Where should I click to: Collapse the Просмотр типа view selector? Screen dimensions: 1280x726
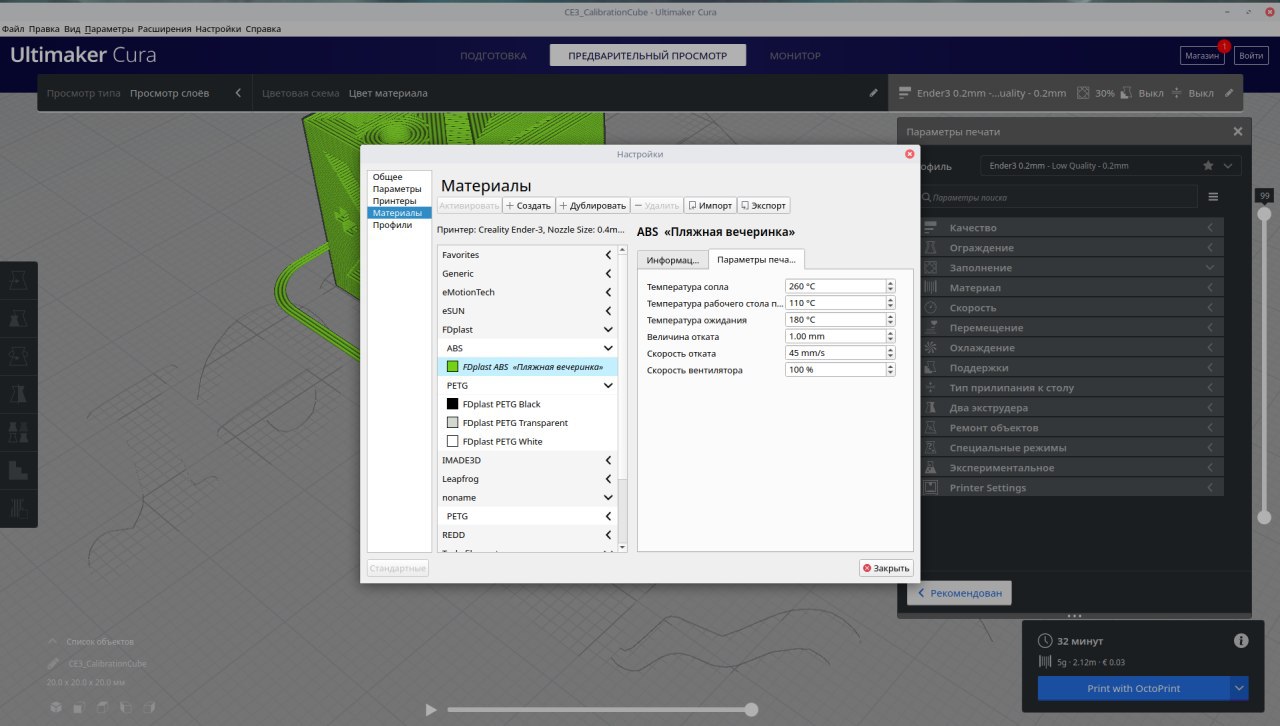click(x=238, y=93)
